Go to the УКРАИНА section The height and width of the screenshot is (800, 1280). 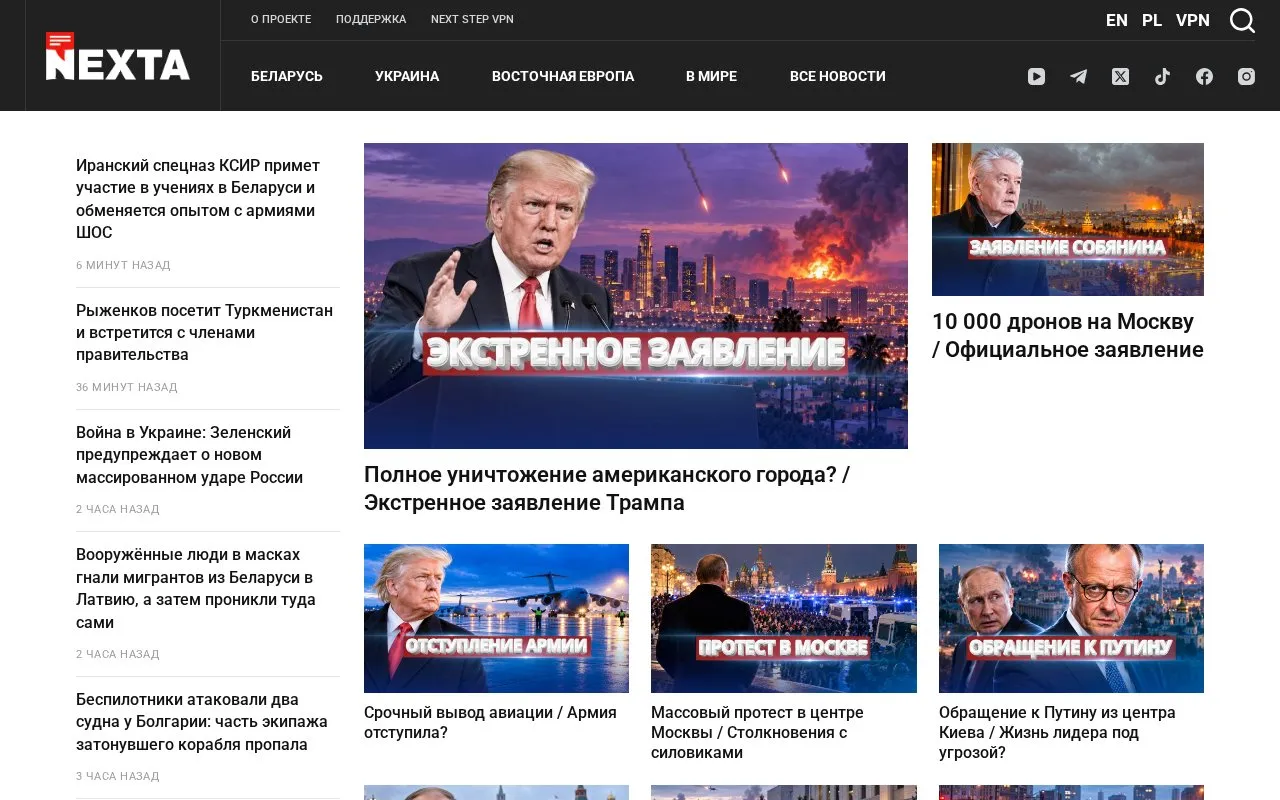[407, 76]
